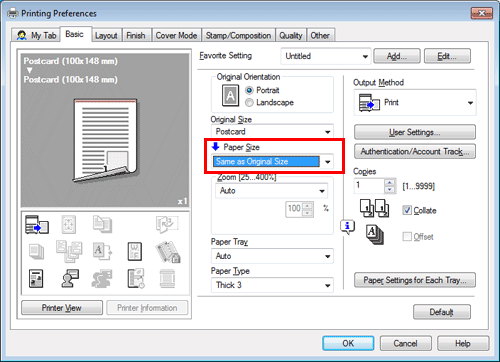Click the dimmed header and footer page icon
The height and width of the screenshot is (362, 500).
[x=167, y=279]
